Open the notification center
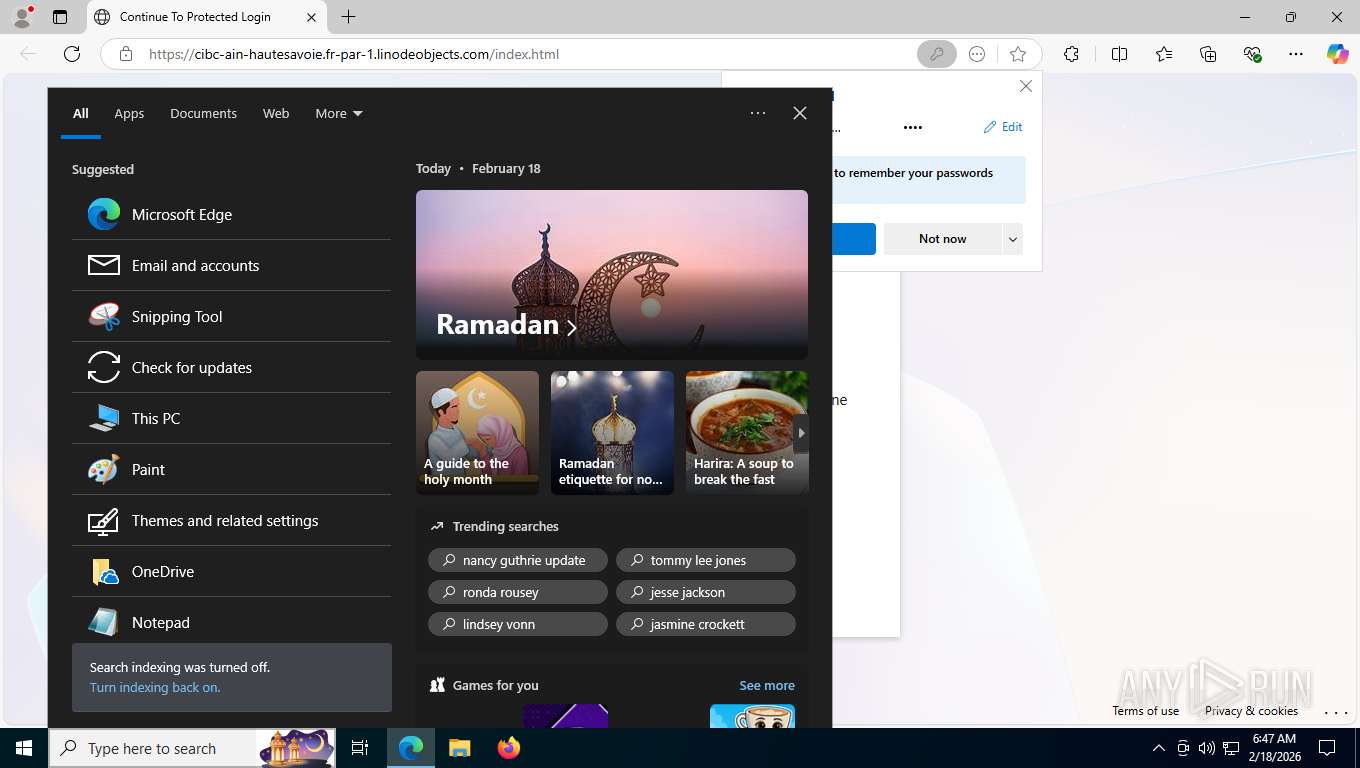1360x768 pixels. (1327, 748)
